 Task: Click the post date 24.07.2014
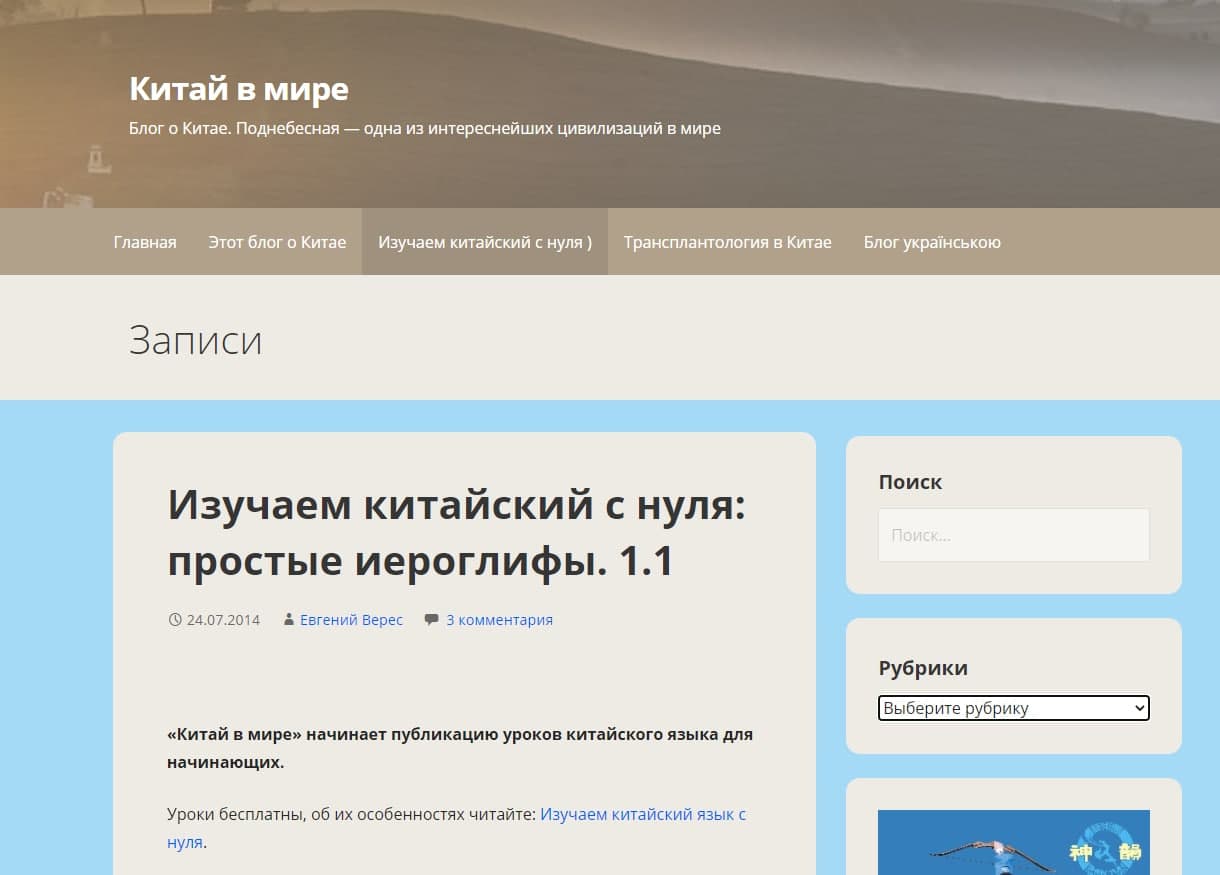click(x=223, y=620)
